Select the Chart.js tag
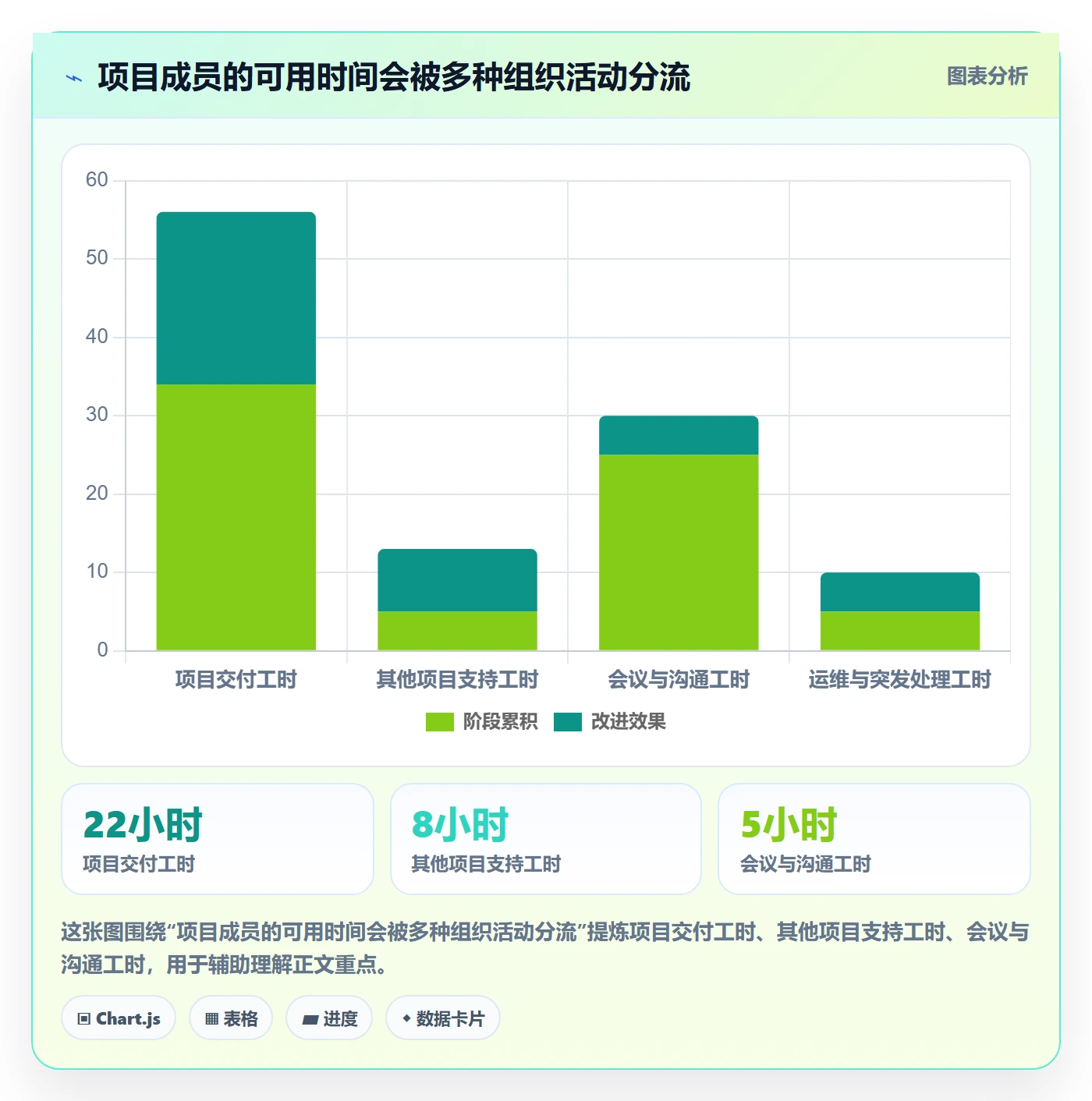1092x1101 pixels. [x=119, y=1018]
